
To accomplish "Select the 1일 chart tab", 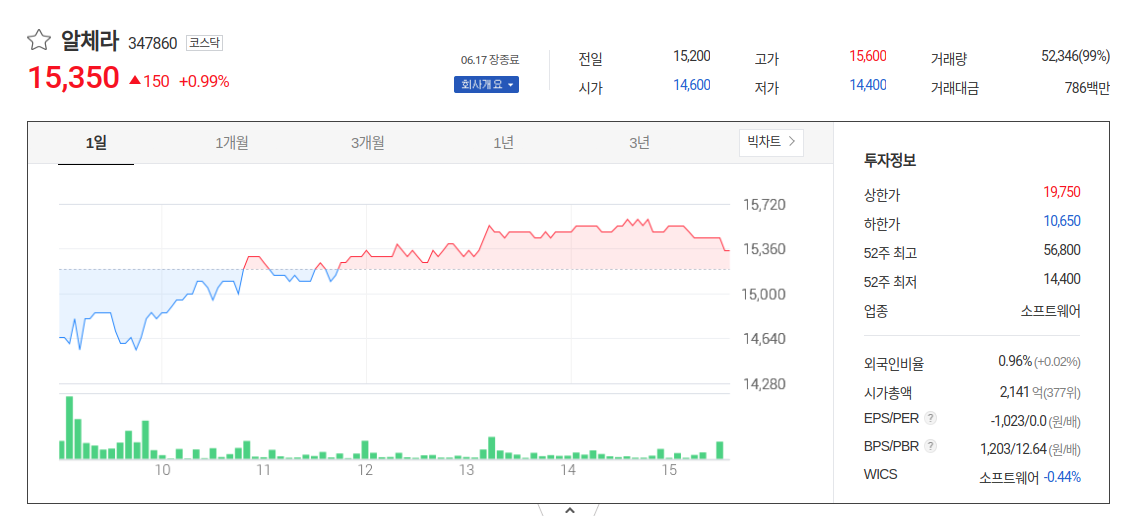I will (96, 144).
